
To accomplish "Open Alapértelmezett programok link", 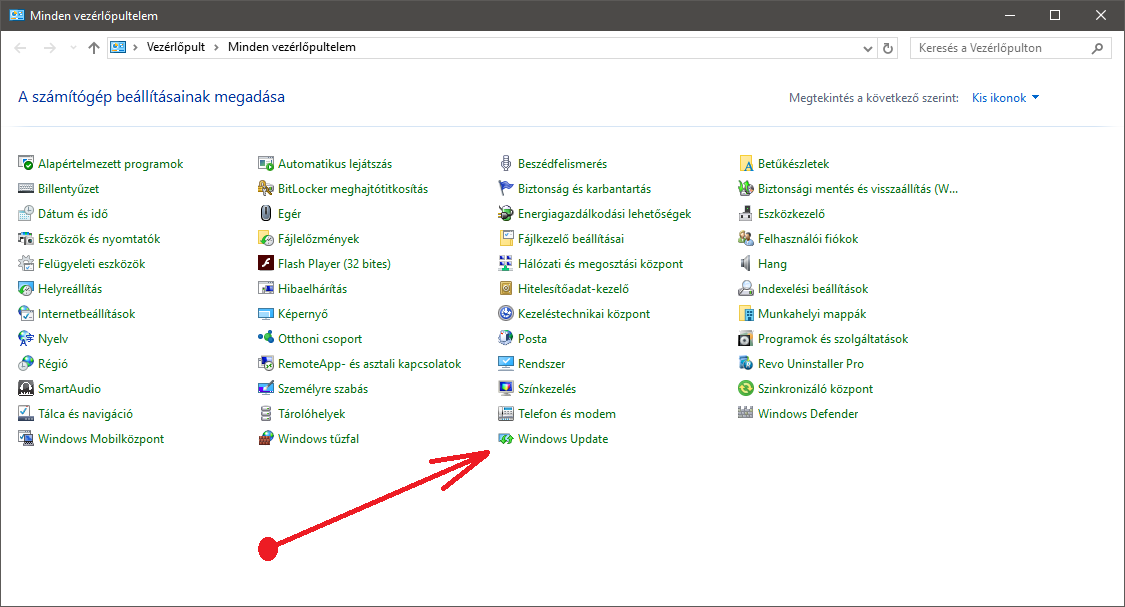I will [110, 164].
